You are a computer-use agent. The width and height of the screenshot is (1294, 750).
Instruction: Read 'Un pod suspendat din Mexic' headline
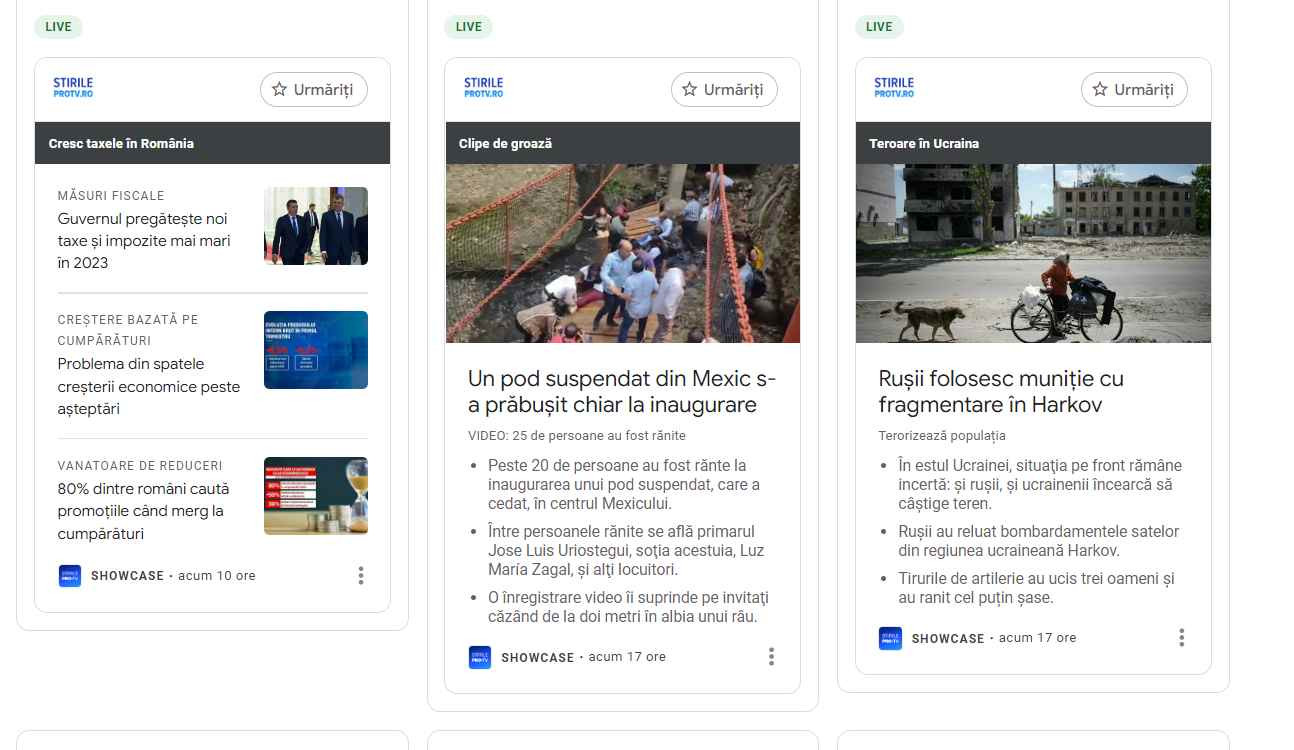pos(621,392)
